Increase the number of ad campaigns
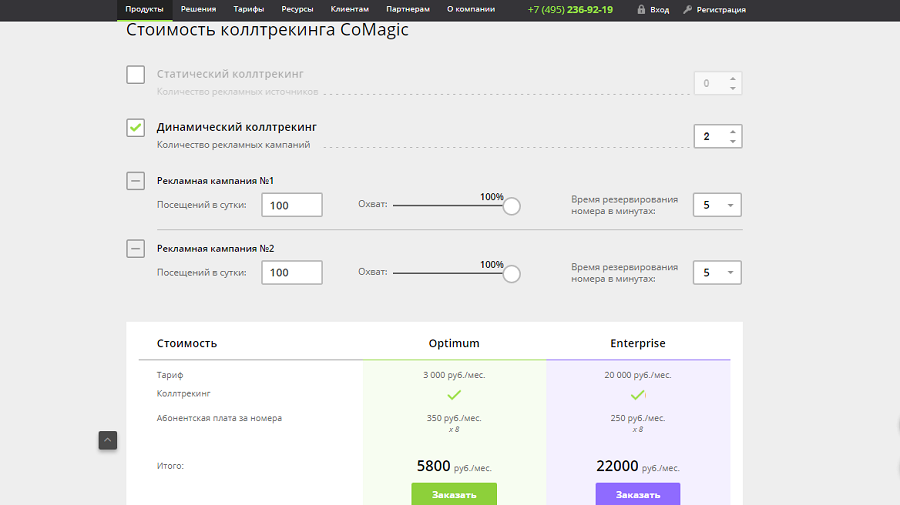Image resolution: width=900 pixels, height=505 pixels. click(733, 131)
